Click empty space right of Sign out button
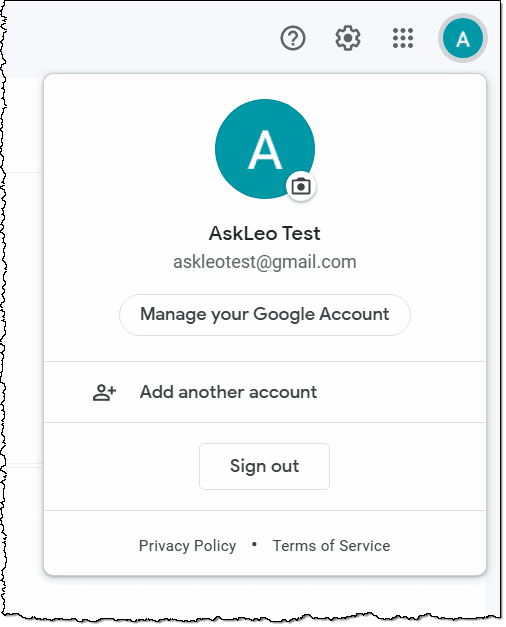 coord(408,466)
